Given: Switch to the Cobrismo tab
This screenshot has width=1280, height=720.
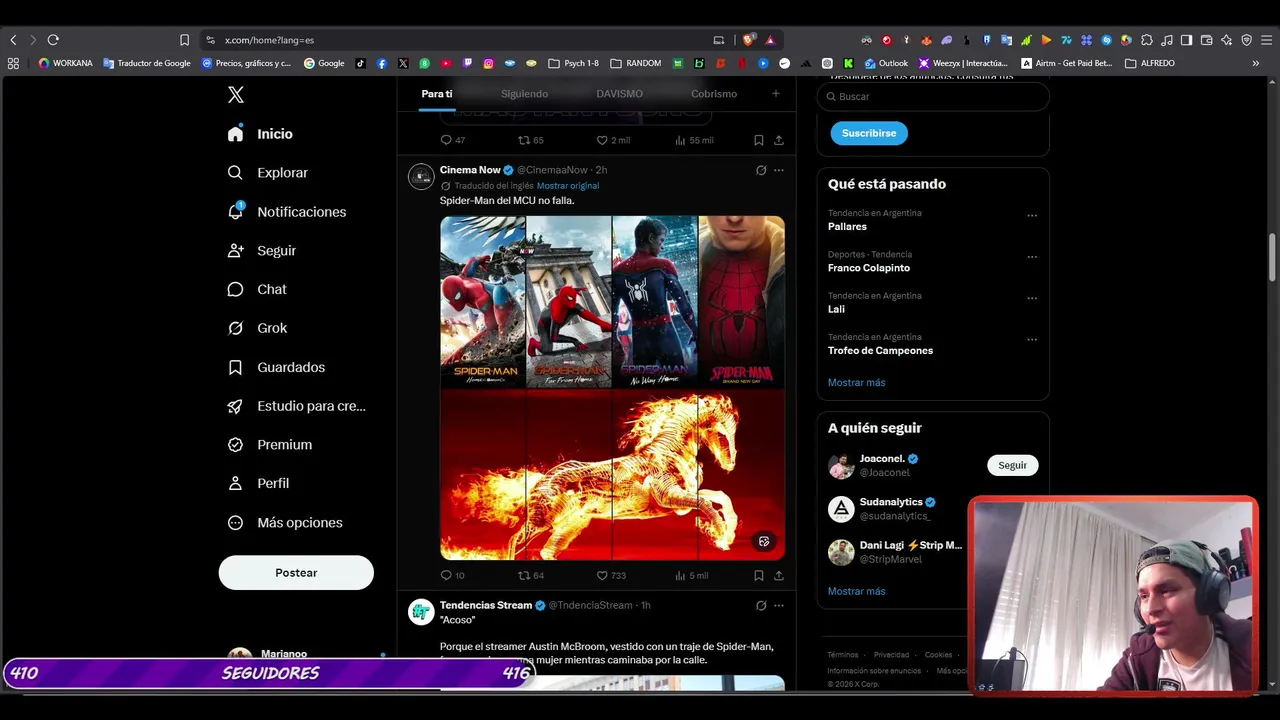Looking at the screenshot, I should point(714,94).
